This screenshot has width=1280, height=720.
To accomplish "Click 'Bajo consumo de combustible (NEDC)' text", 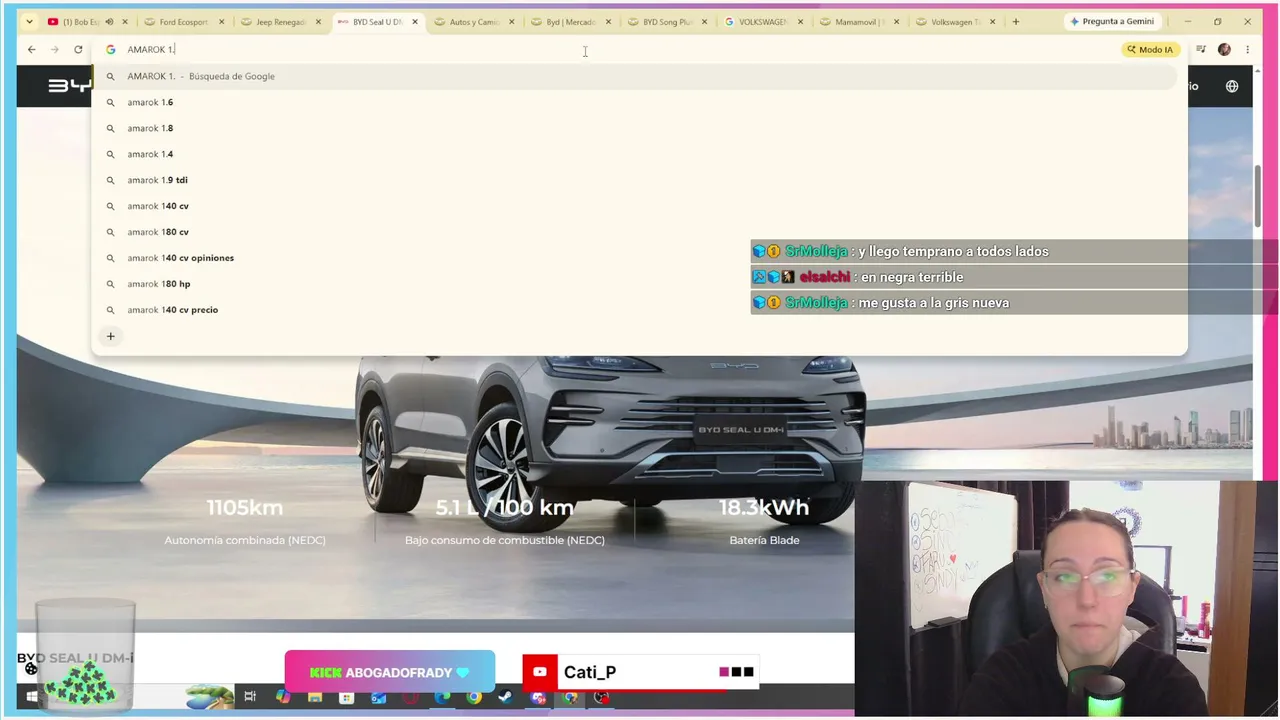I will point(505,540).
